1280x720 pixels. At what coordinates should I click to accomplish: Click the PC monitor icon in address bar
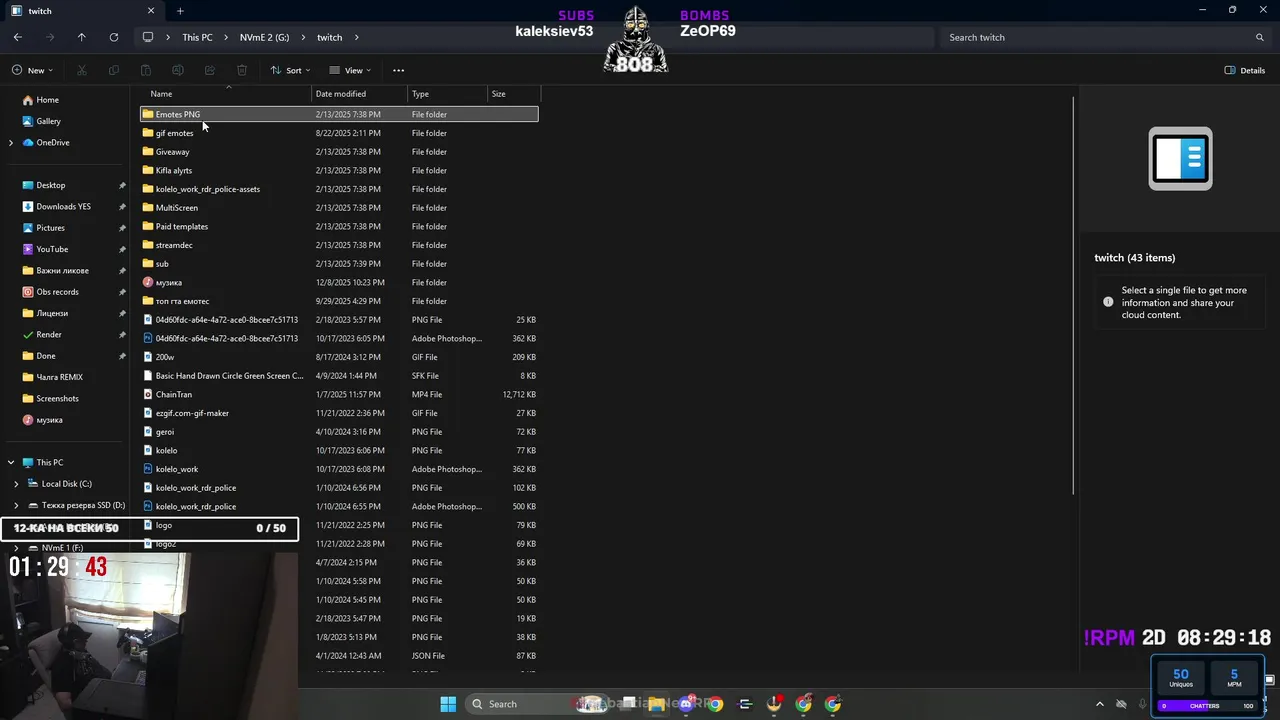point(148,37)
